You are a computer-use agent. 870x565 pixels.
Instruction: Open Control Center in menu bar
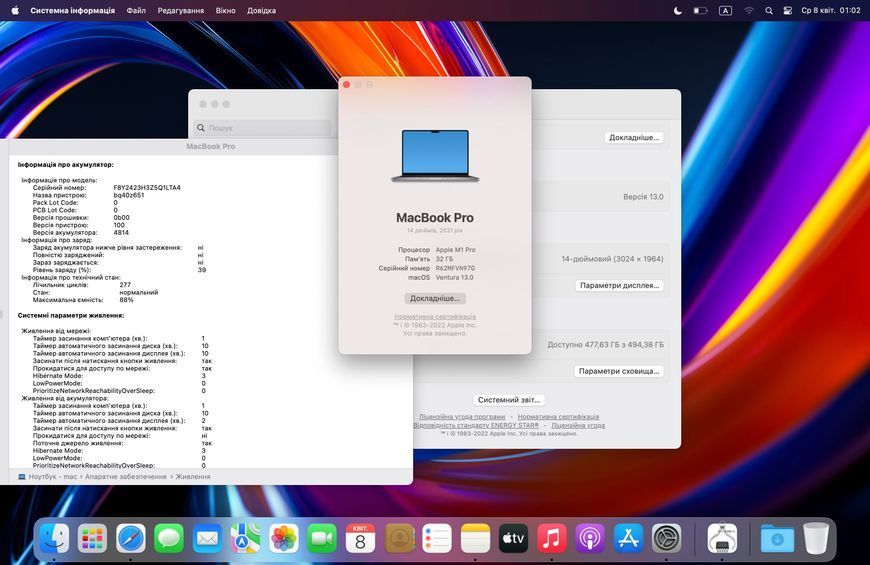(x=787, y=11)
